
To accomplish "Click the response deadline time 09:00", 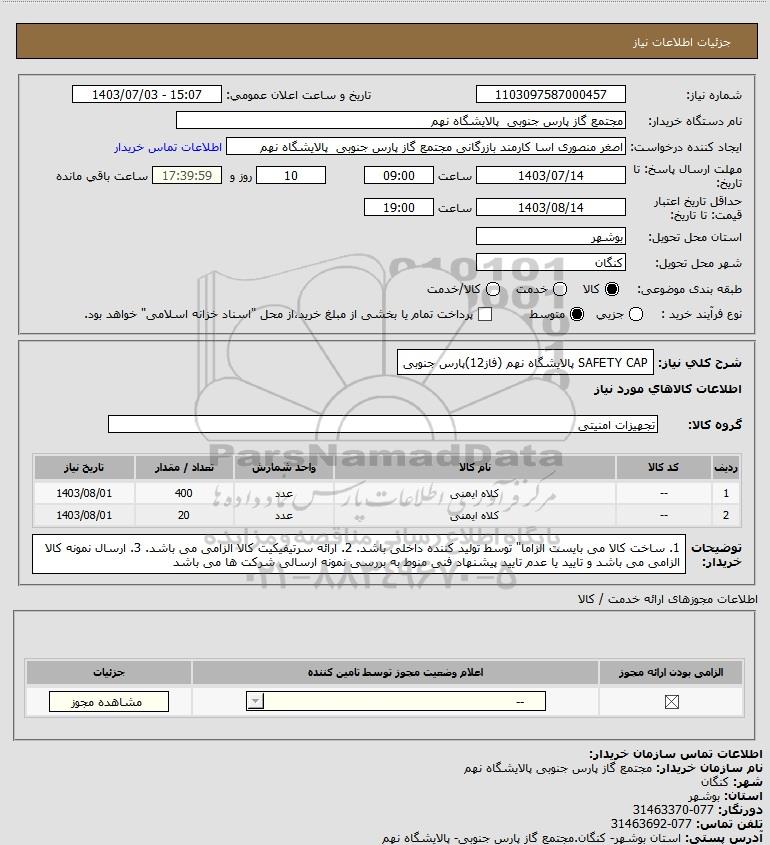I will [x=399, y=175].
